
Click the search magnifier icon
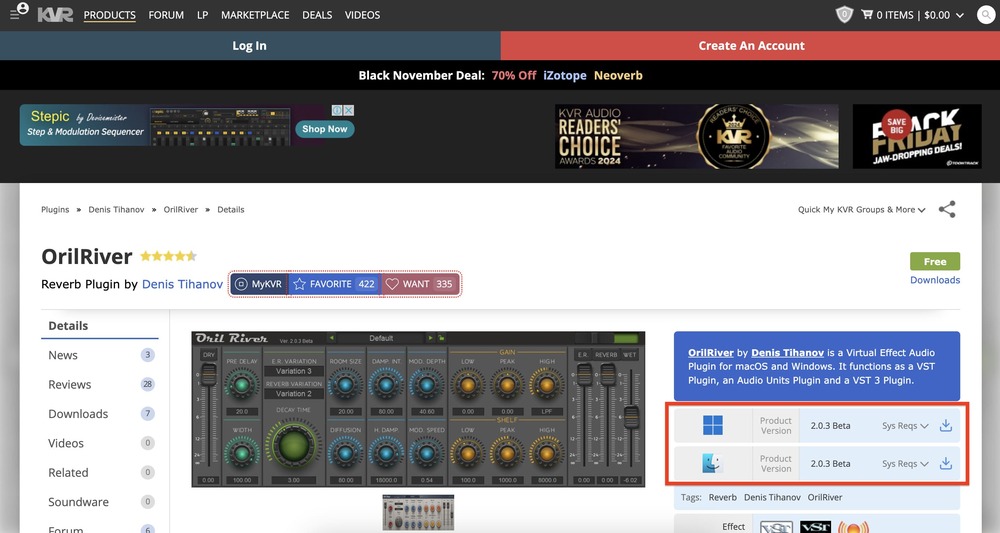pos(985,15)
